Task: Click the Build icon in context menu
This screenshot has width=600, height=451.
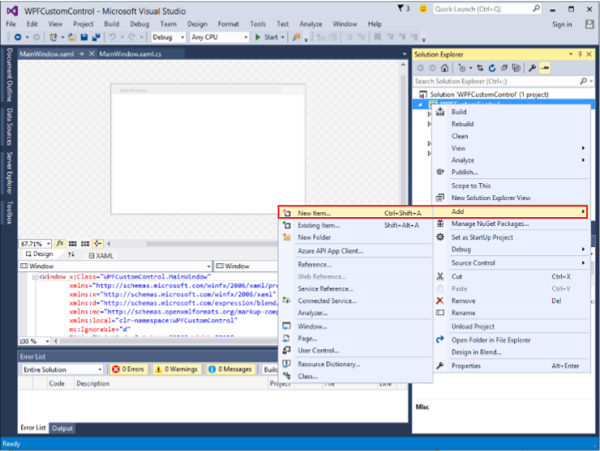Action: tap(441, 112)
